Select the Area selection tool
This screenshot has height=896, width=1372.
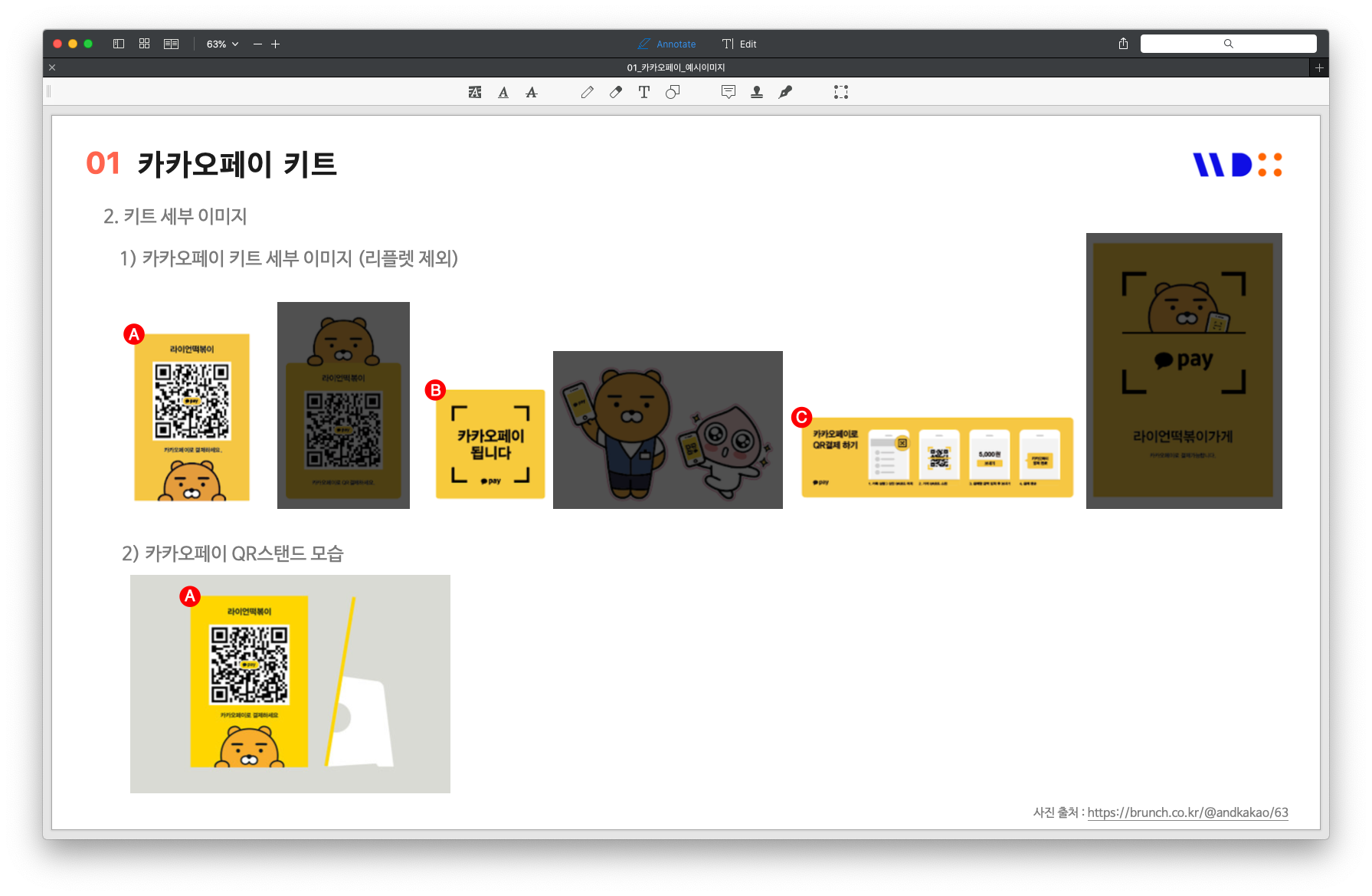[841, 92]
